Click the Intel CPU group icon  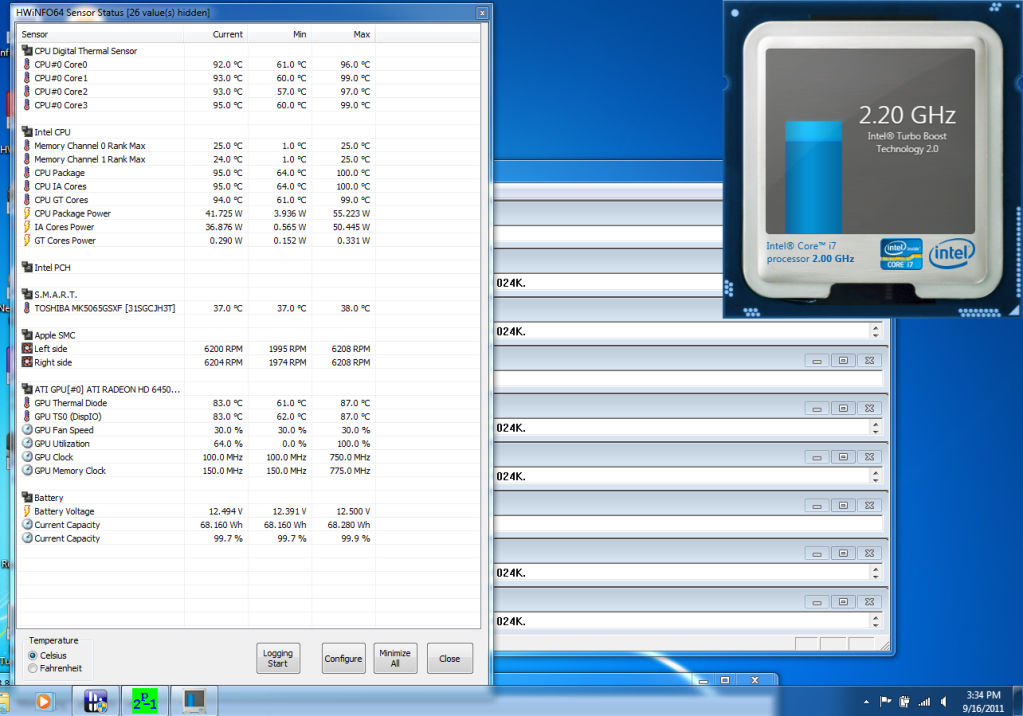(x=27, y=132)
